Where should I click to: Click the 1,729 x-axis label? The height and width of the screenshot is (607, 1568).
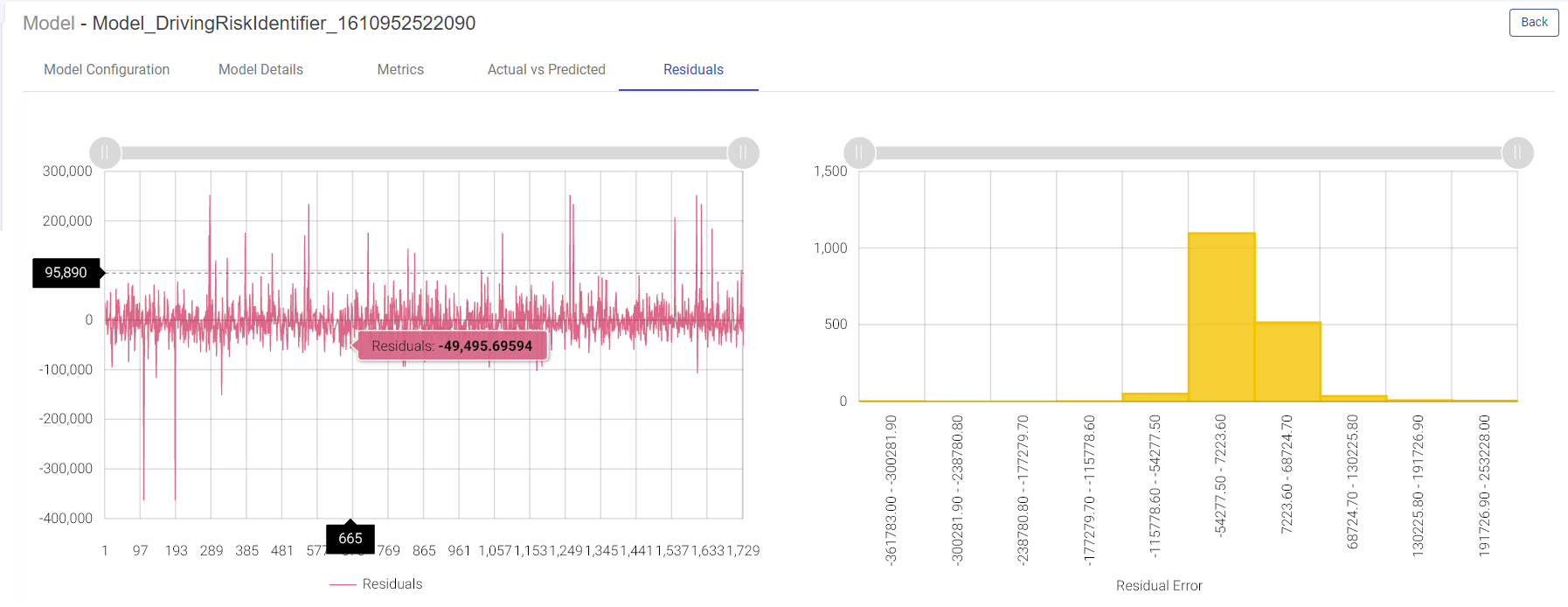tap(743, 551)
